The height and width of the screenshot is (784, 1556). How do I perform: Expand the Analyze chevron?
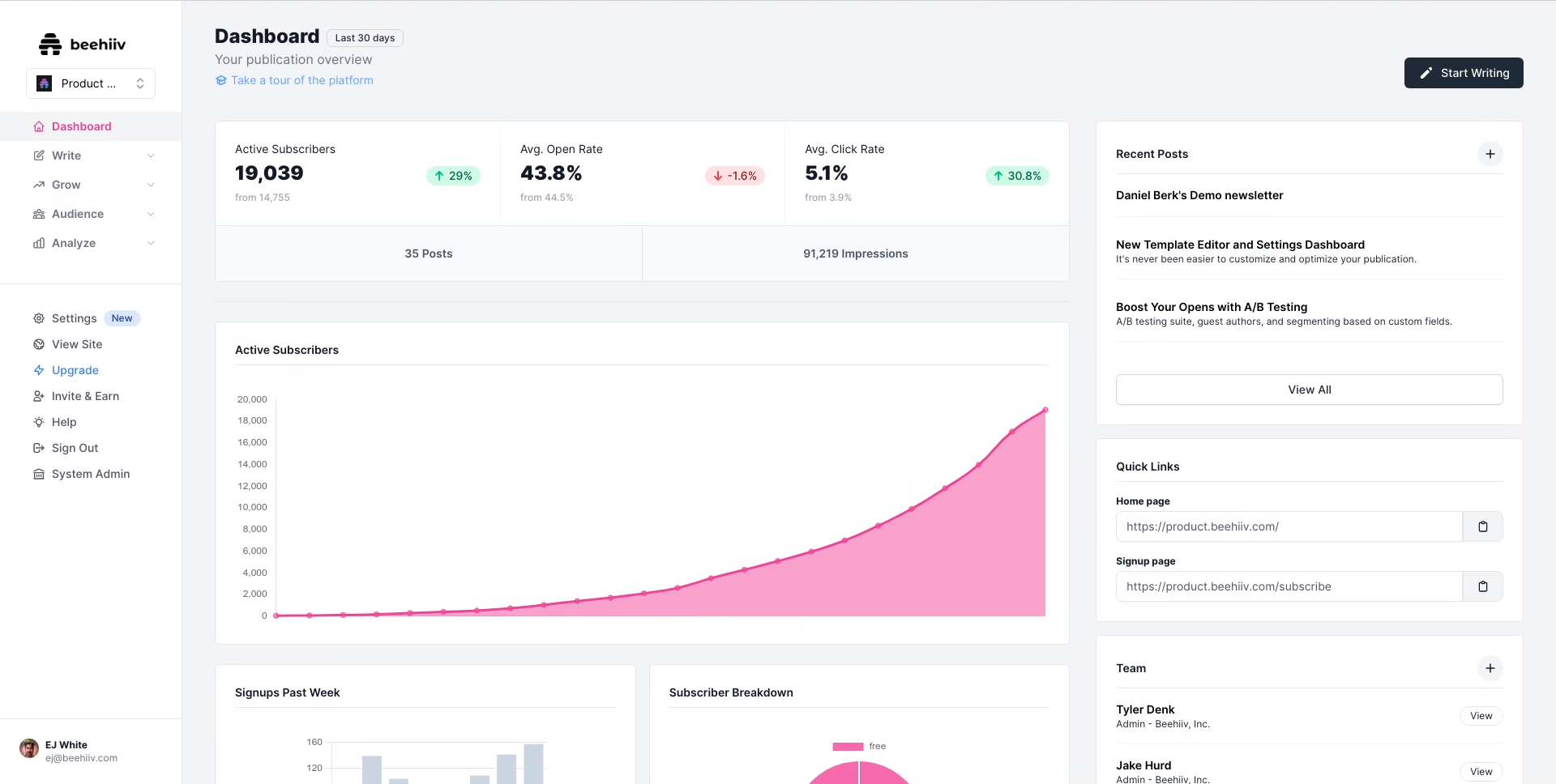pyautogui.click(x=151, y=243)
